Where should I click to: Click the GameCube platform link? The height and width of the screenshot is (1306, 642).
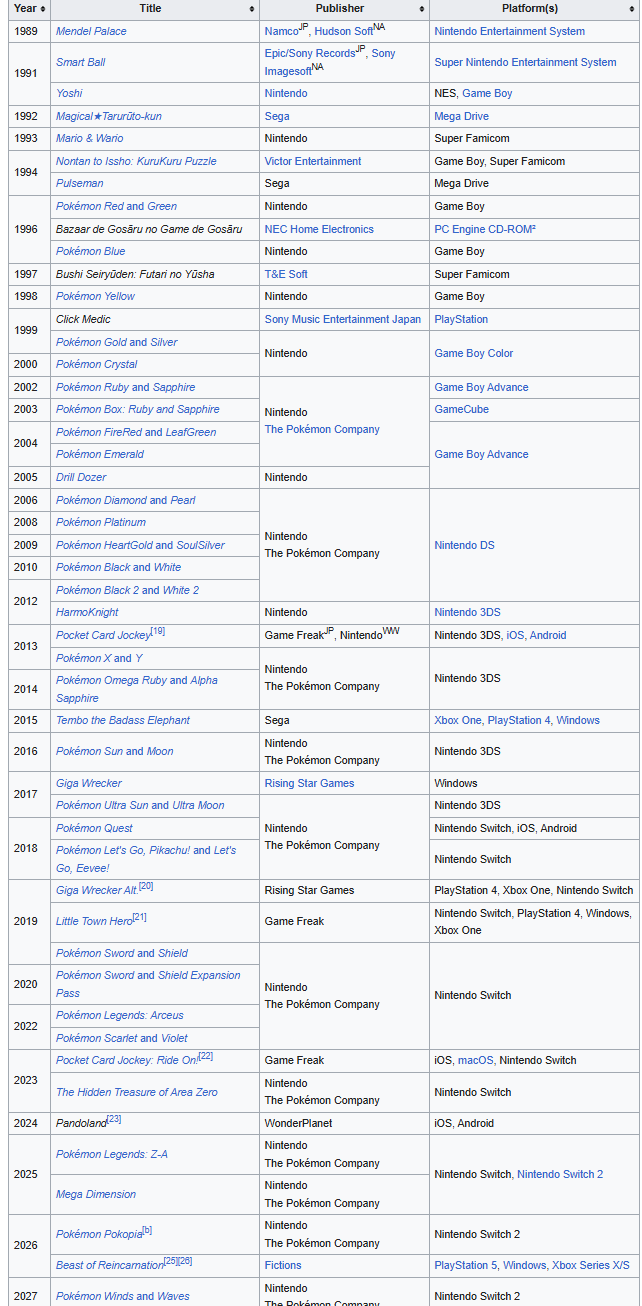pos(461,409)
